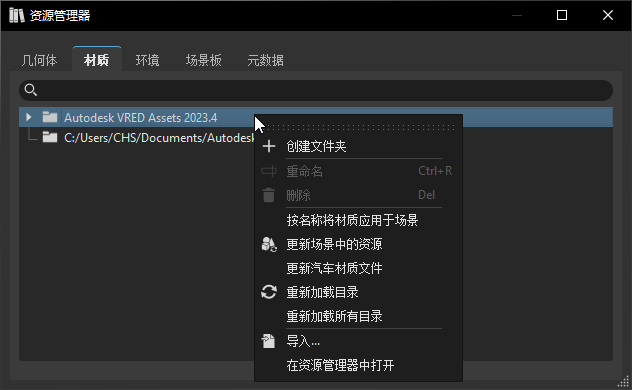Click folder icon of Autodesk VRED Assets 2023.4
The width and height of the screenshot is (632, 390).
50,117
